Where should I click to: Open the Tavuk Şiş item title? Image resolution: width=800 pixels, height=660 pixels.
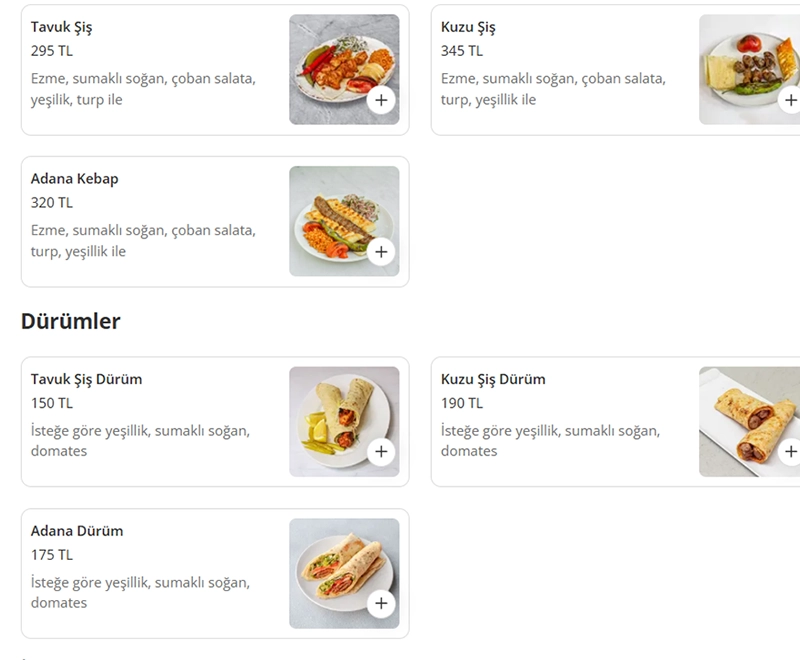(62, 27)
